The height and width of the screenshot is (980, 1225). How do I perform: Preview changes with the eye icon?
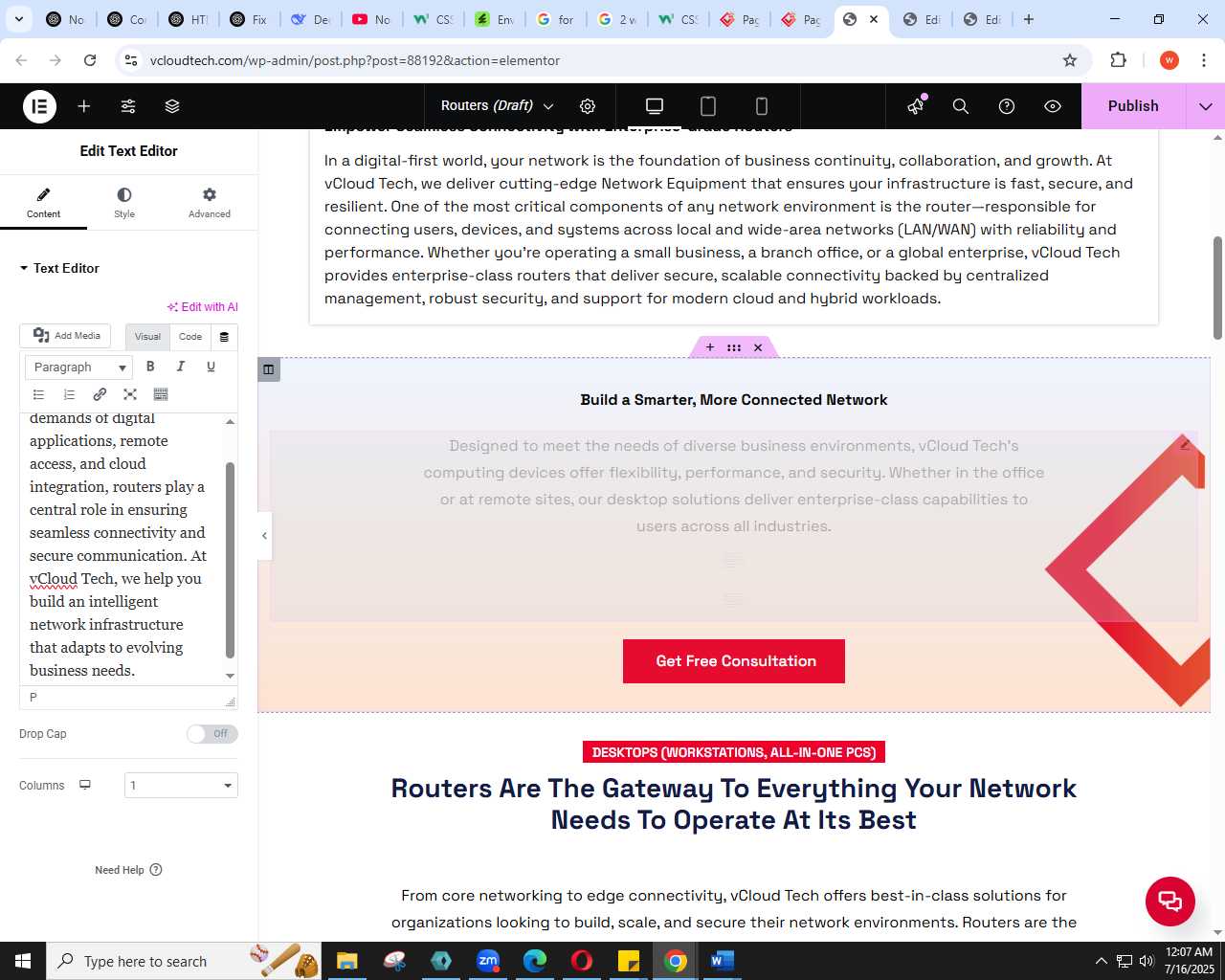1053,106
